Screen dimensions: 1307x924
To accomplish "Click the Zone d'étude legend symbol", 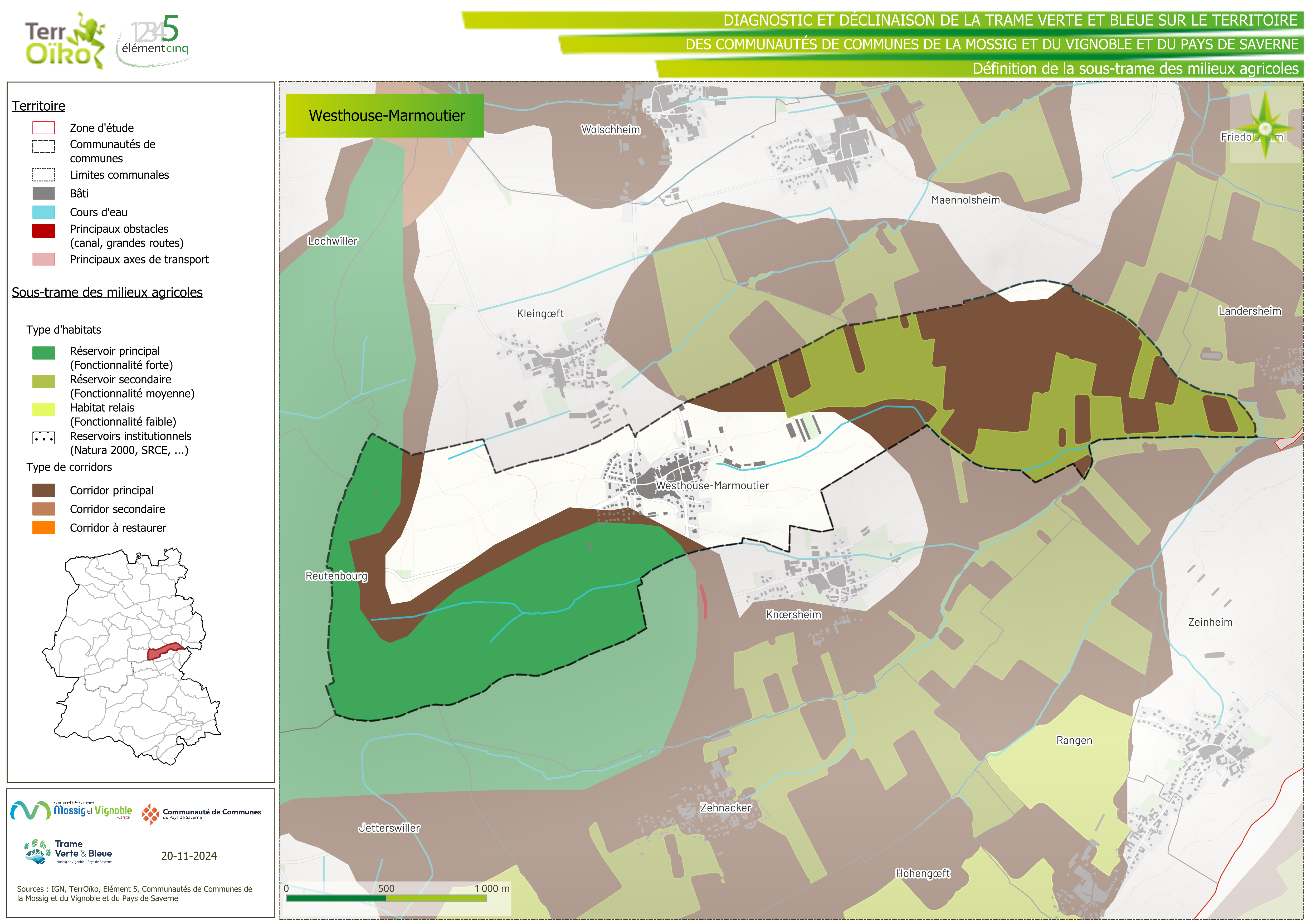I will 44,128.
